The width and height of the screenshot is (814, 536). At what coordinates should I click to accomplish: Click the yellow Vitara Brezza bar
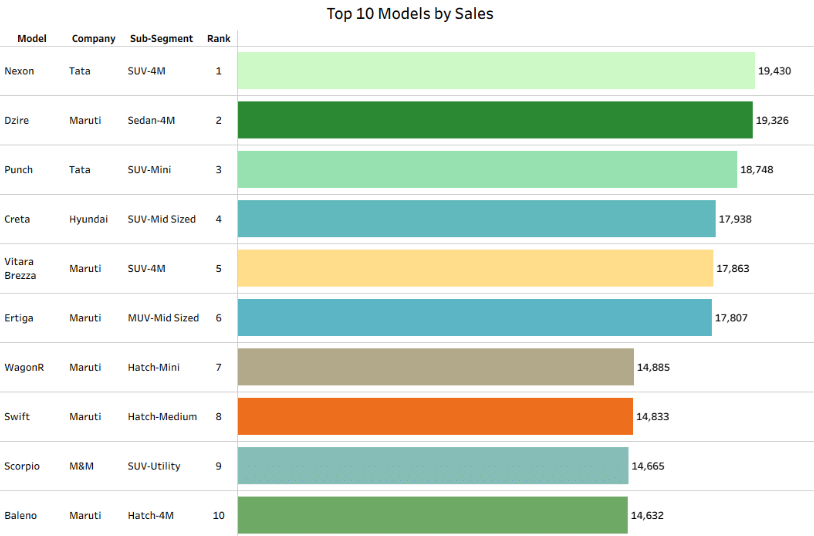(x=475, y=268)
